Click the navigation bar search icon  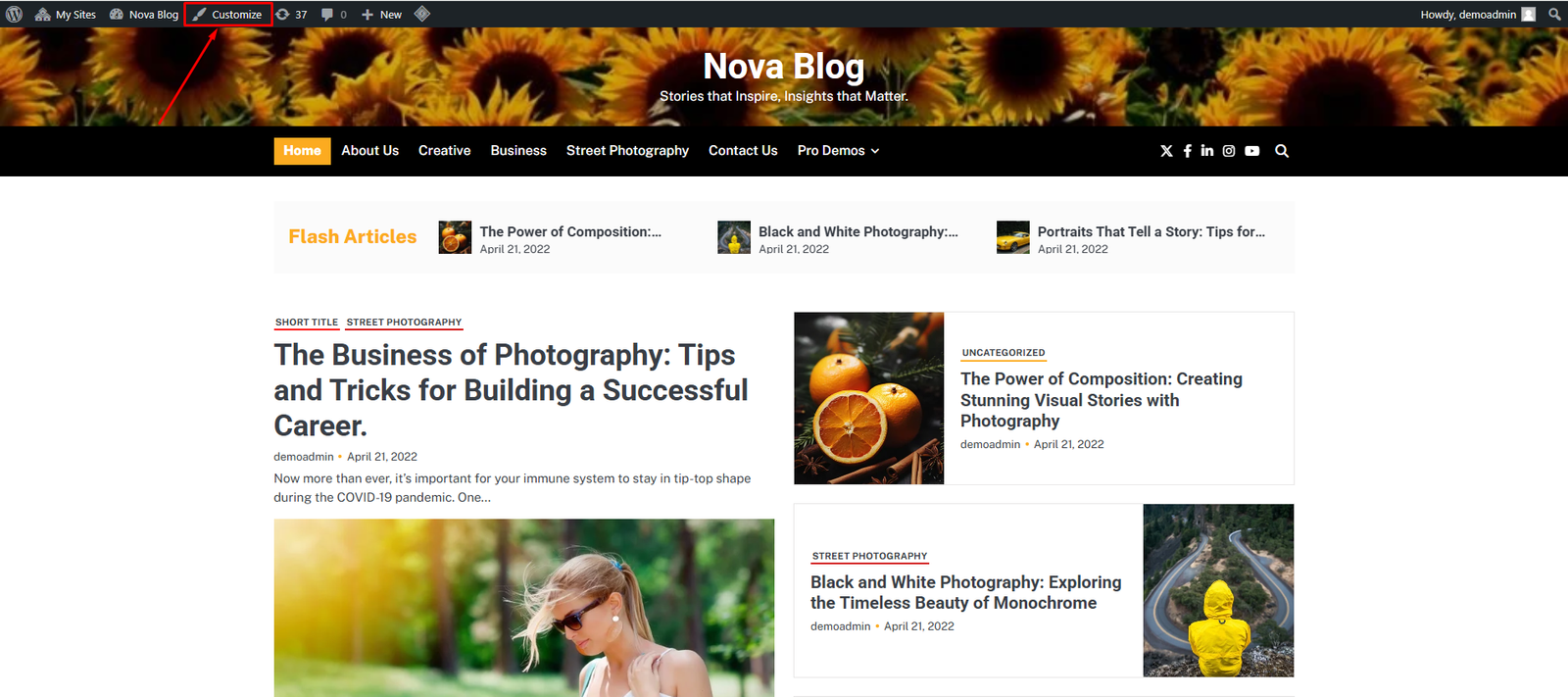coord(1282,151)
